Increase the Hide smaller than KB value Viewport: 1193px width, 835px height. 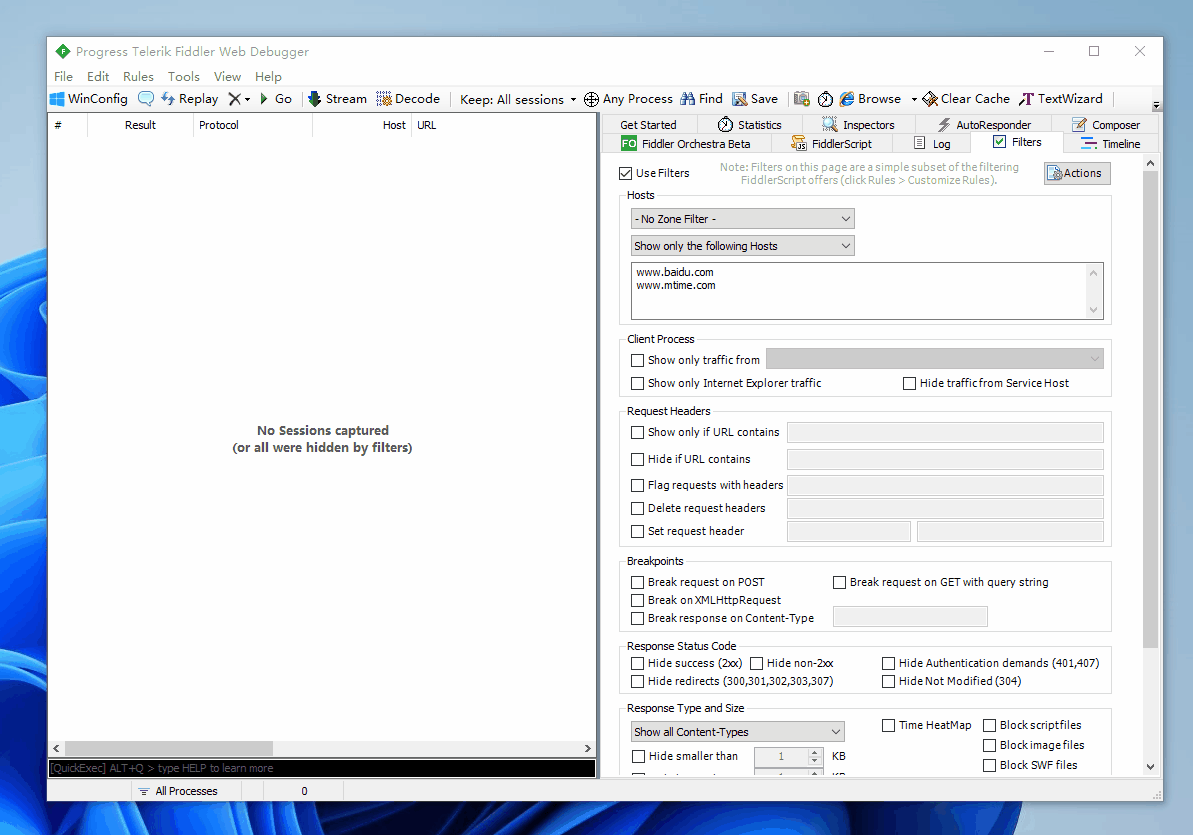click(815, 752)
